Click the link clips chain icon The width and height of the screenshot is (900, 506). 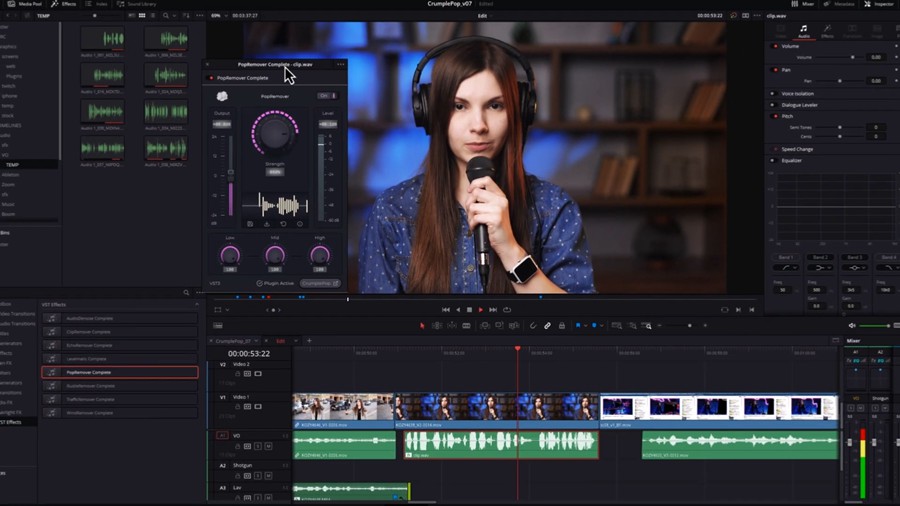click(x=548, y=325)
